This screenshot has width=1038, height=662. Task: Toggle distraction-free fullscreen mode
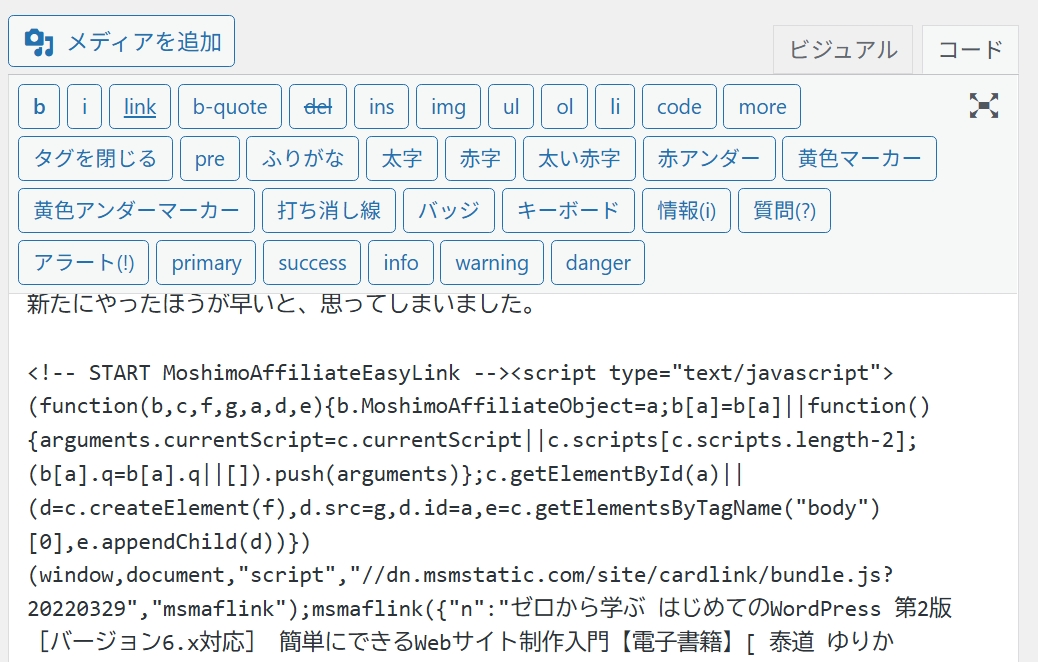[984, 105]
